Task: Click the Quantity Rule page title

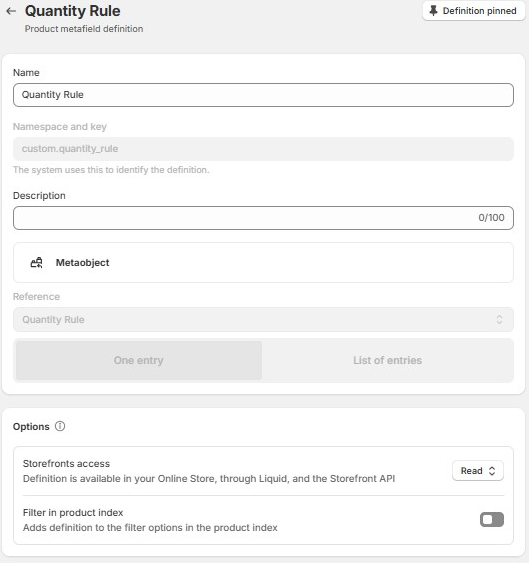Action: 73,11
